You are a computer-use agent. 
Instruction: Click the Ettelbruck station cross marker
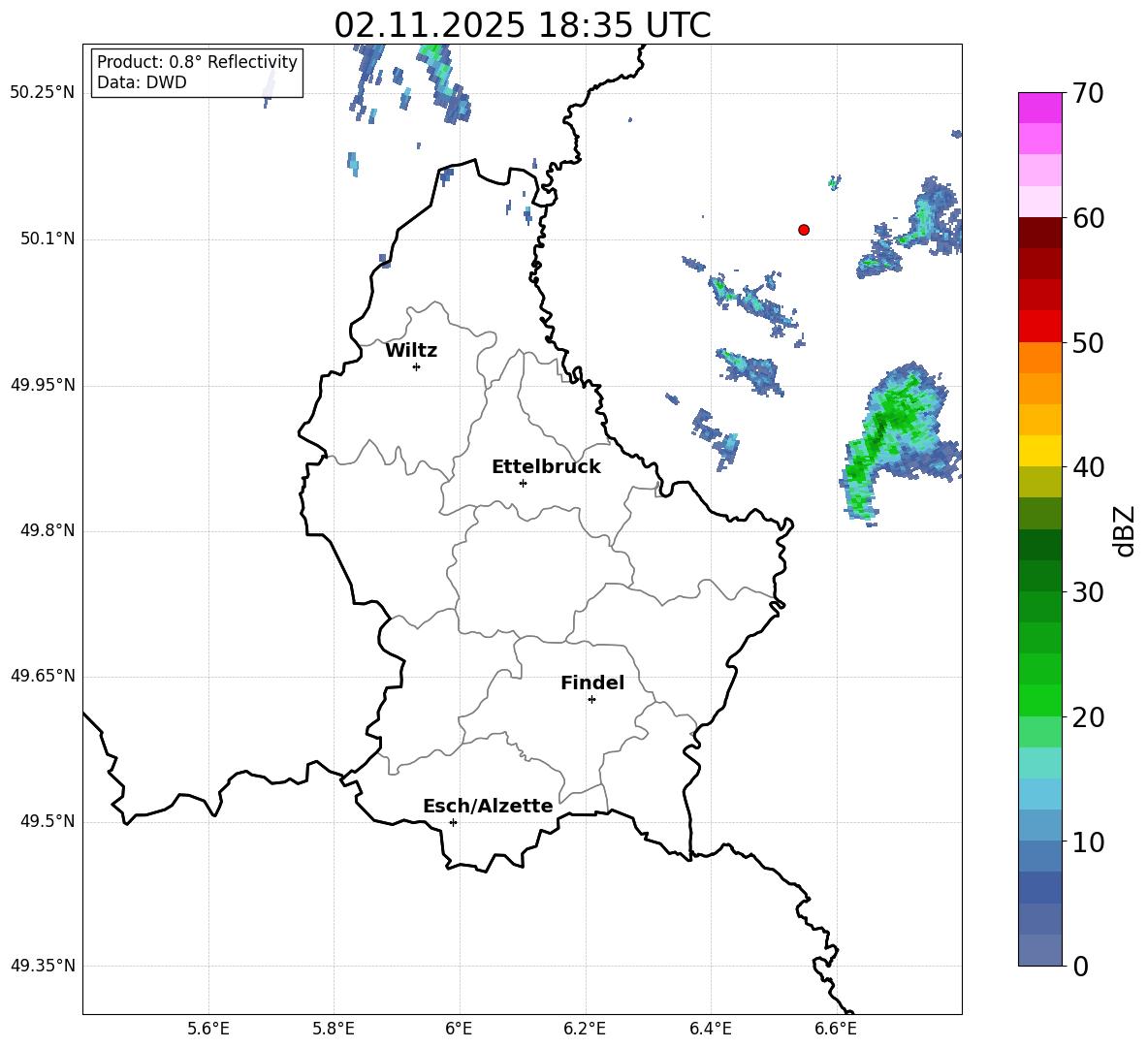(x=523, y=483)
